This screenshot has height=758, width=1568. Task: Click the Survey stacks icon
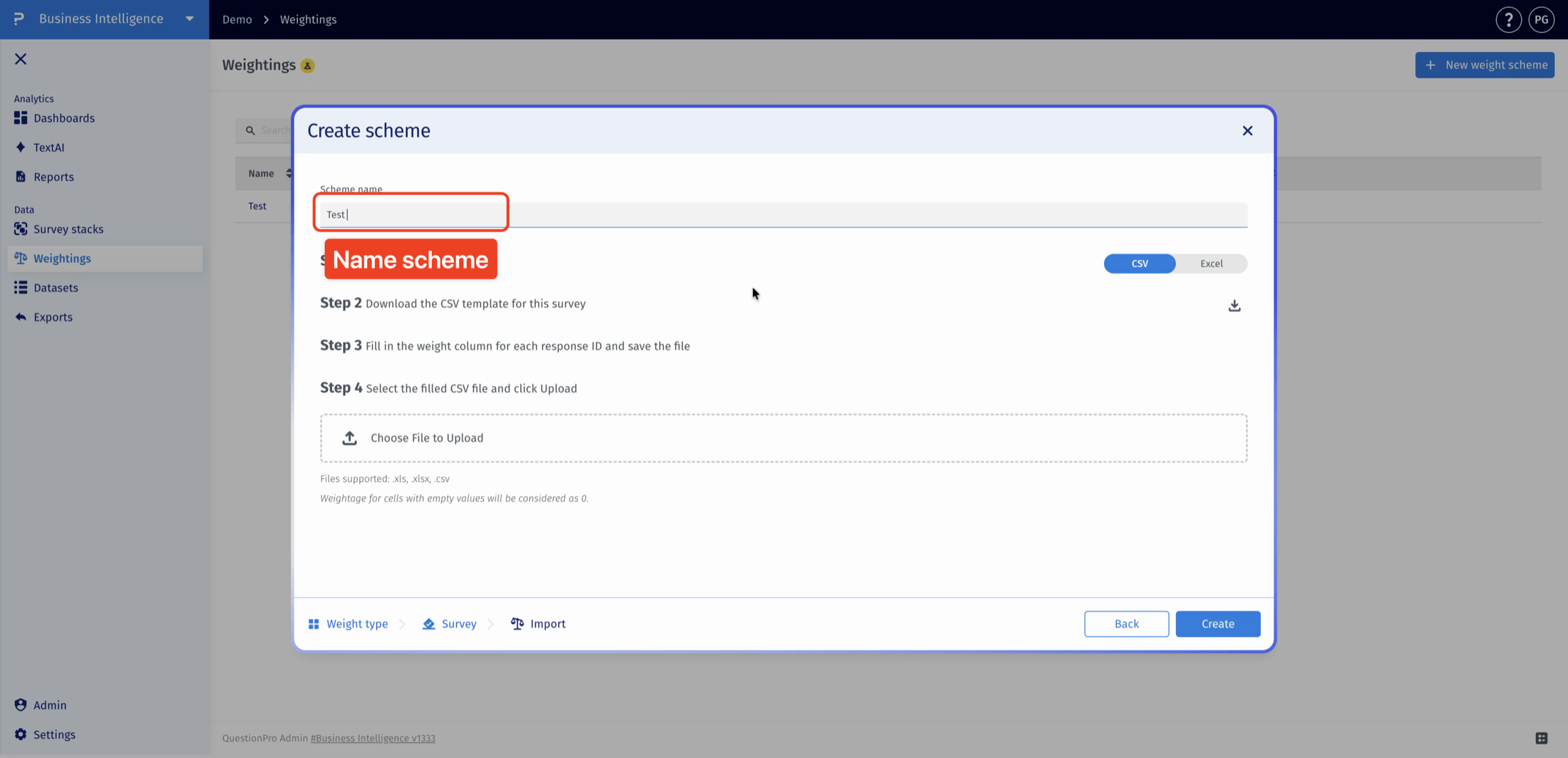click(21, 229)
